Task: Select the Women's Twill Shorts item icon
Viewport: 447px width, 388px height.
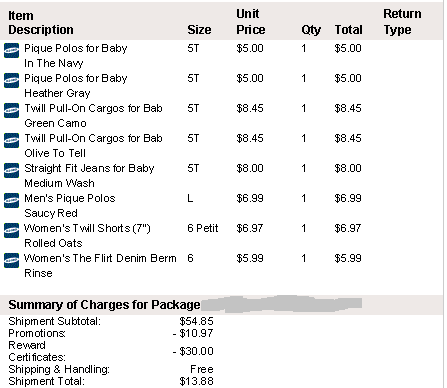Action: [x=11, y=231]
